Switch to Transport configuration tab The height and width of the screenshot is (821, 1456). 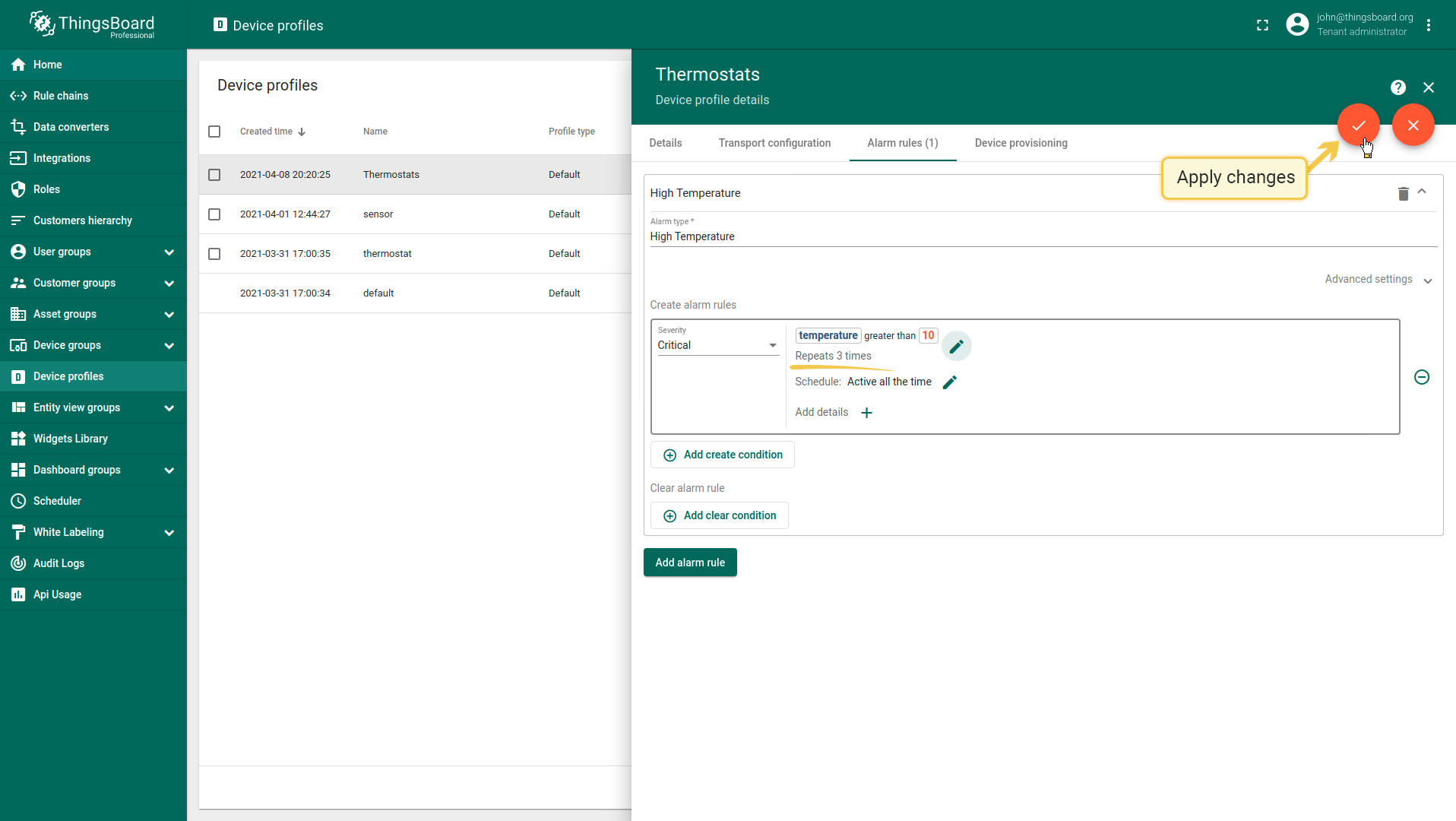(x=774, y=143)
